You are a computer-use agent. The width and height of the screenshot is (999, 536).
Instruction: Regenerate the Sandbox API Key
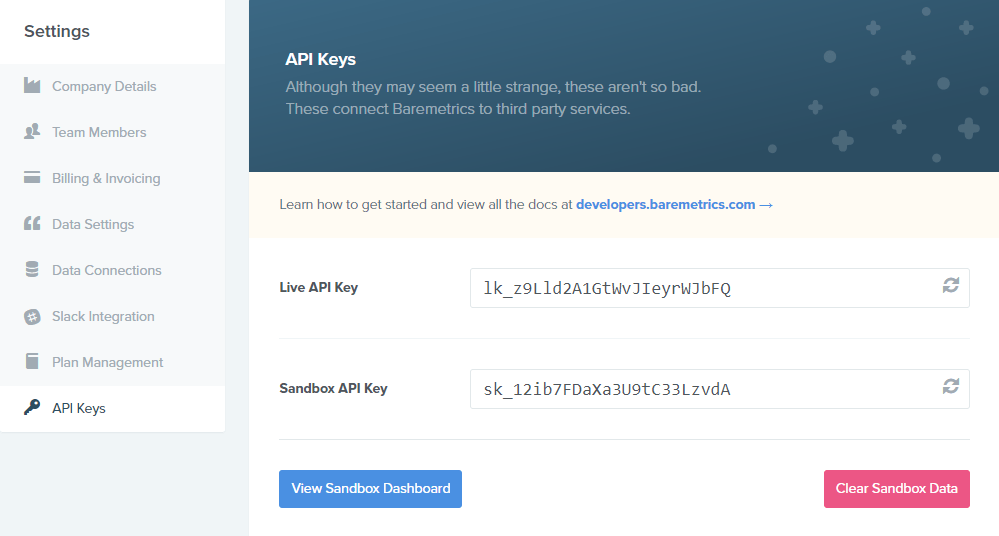pos(951,386)
